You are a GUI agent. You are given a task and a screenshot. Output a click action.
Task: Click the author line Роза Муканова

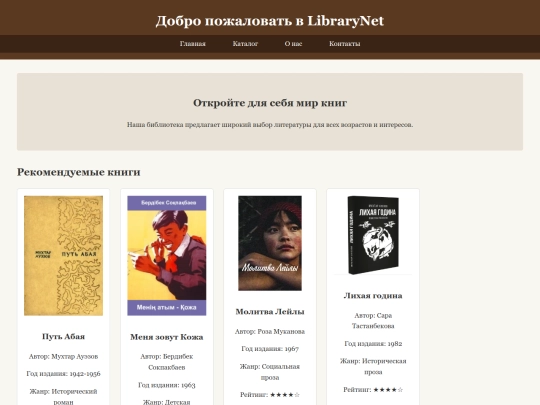[x=270, y=332]
